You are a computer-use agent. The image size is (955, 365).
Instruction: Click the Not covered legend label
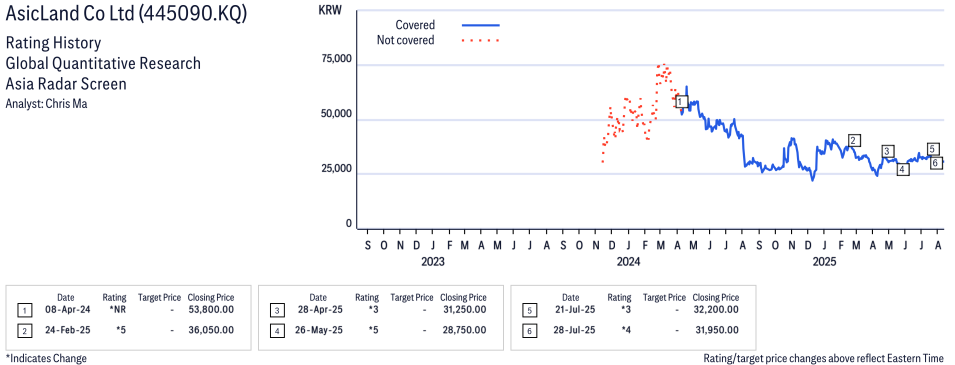tap(406, 40)
